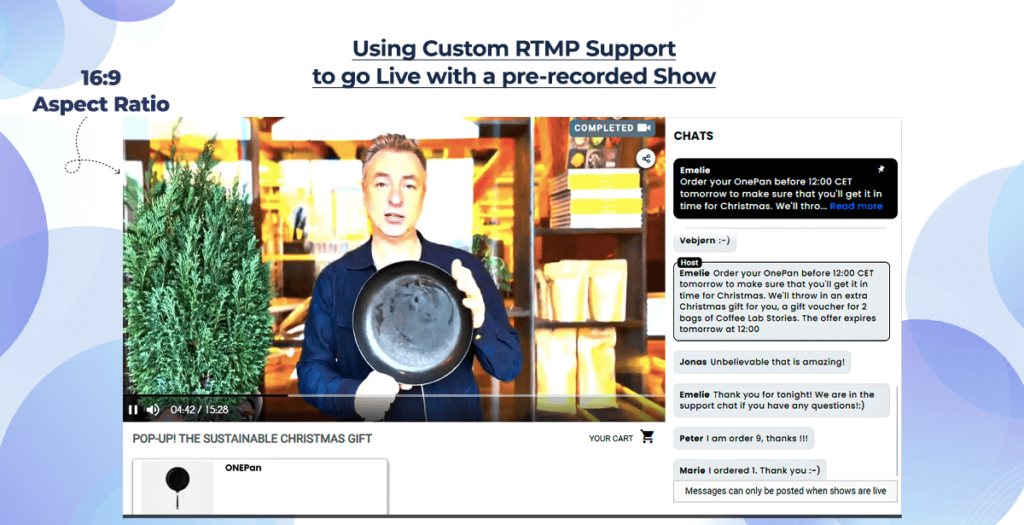This screenshot has height=525, width=1024.
Task: Open the shopping cart icon
Action: click(647, 437)
